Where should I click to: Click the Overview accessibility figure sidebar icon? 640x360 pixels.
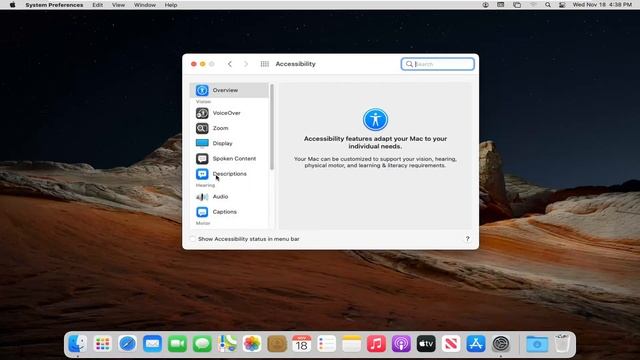click(202, 90)
